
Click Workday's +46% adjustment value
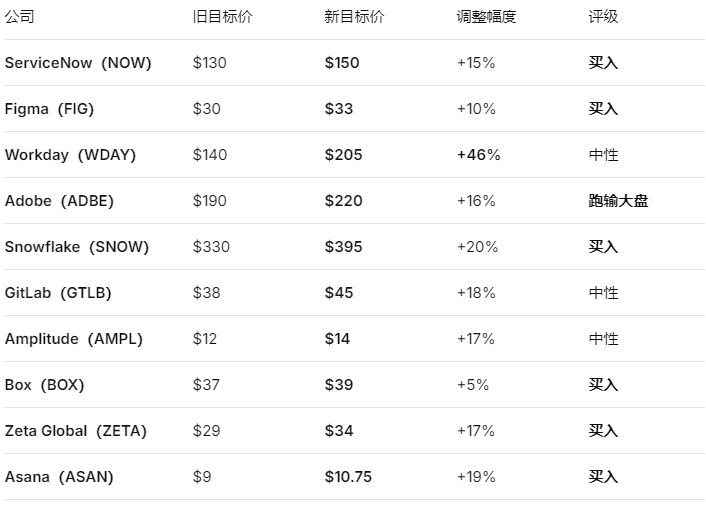click(x=479, y=155)
